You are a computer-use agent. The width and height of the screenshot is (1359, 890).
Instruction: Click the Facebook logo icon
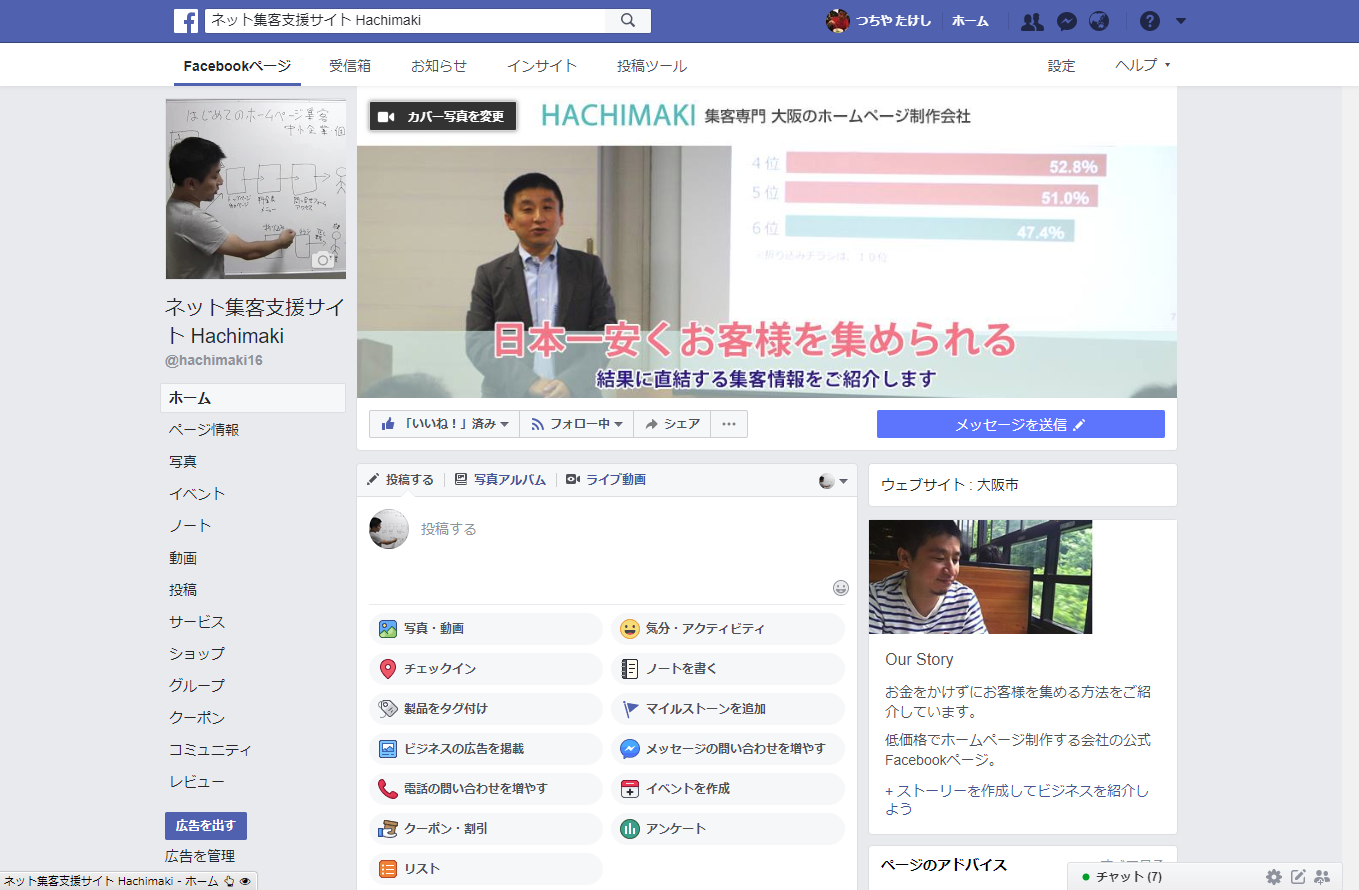pos(186,21)
